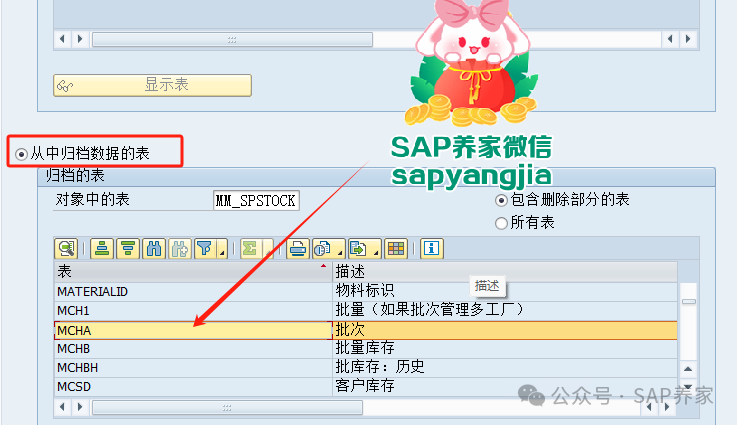
Task: Click upper panel left-side scroll-right arrow
Action: coord(80,39)
